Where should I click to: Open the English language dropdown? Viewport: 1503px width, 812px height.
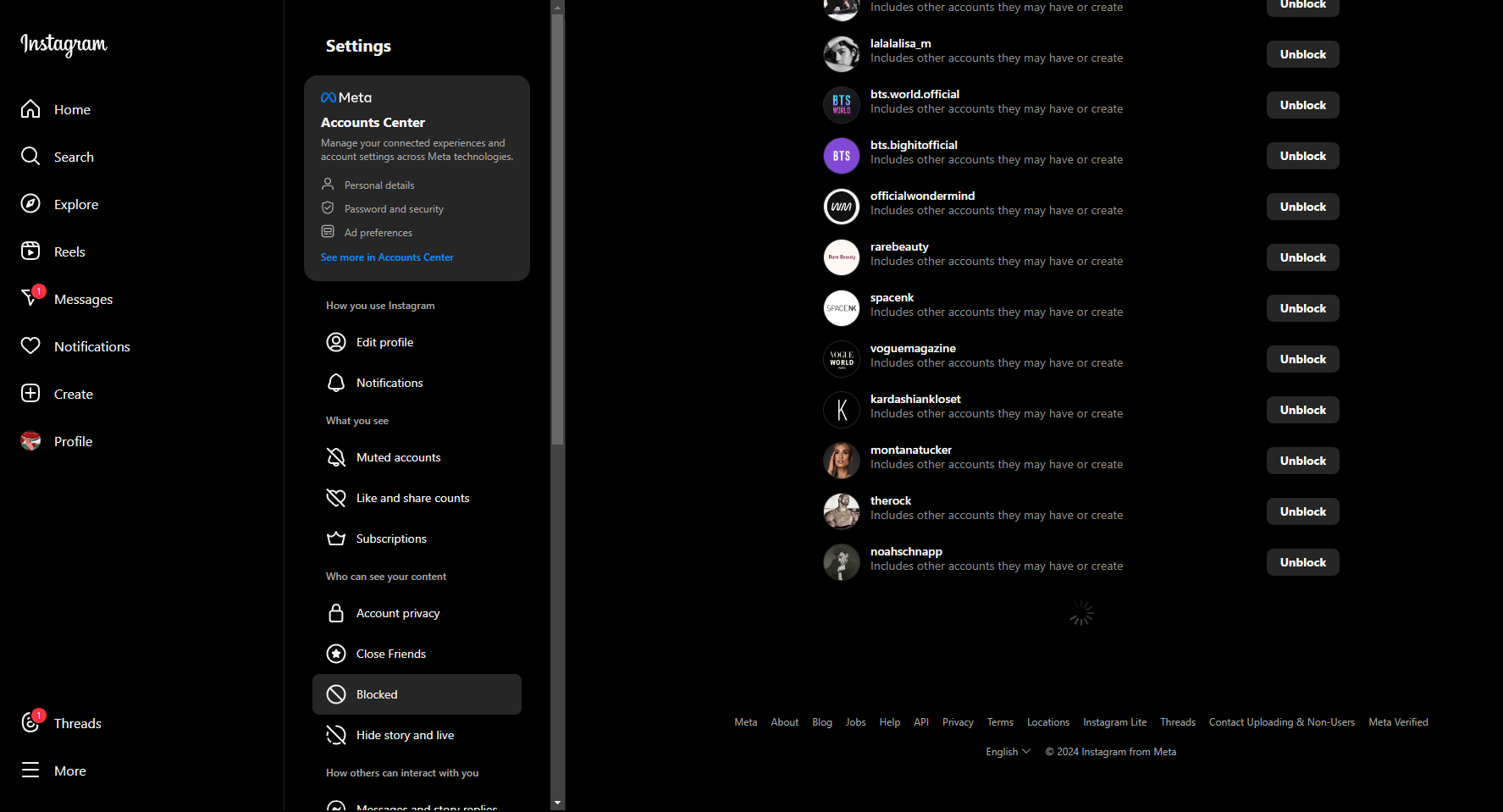tap(1008, 752)
